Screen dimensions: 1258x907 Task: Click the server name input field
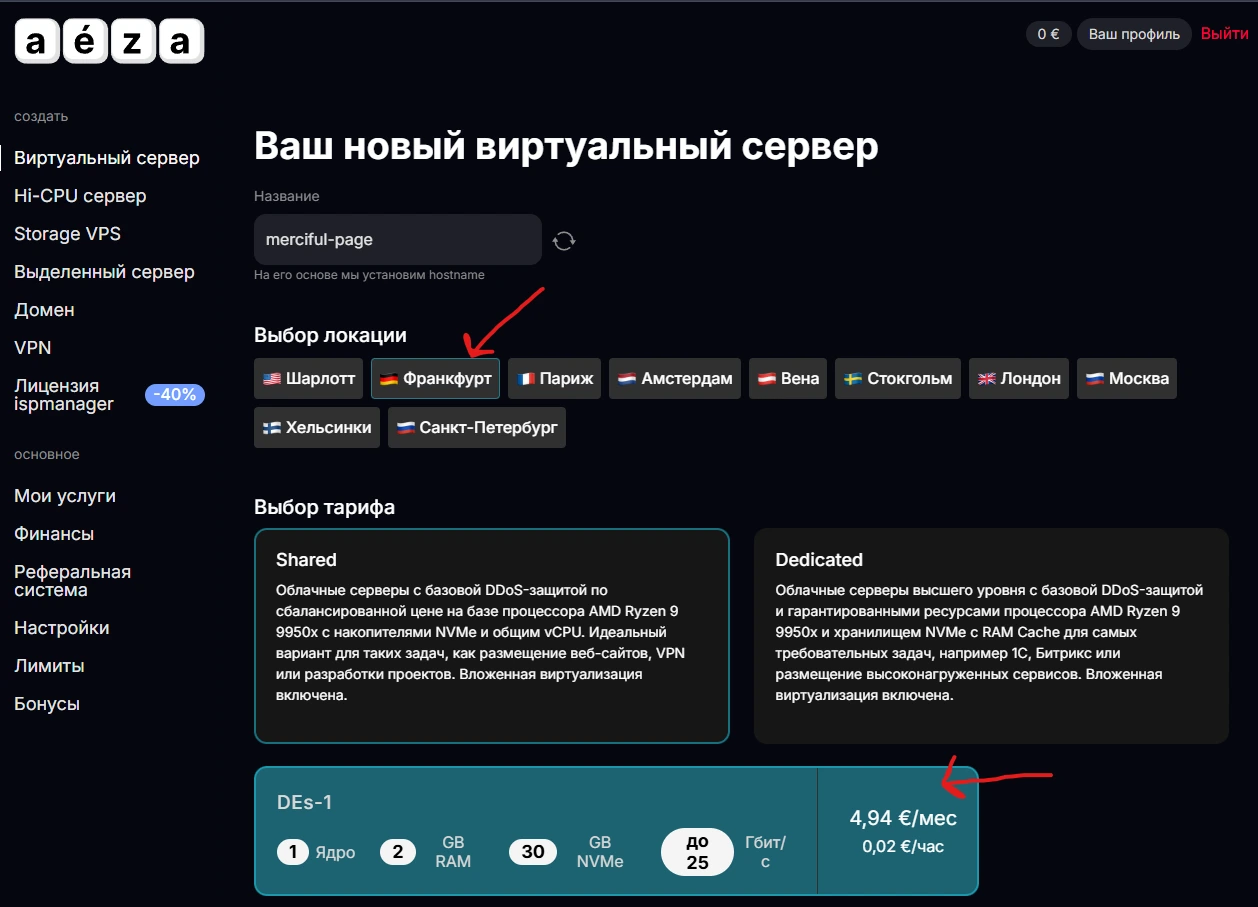pos(397,240)
